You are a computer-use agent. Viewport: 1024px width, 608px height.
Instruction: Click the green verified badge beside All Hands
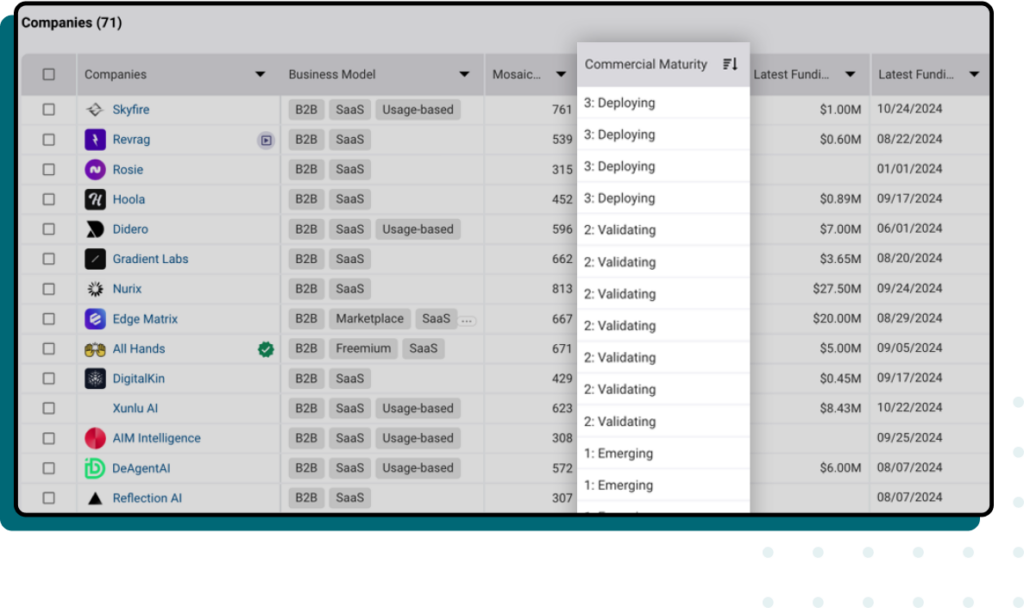265,349
